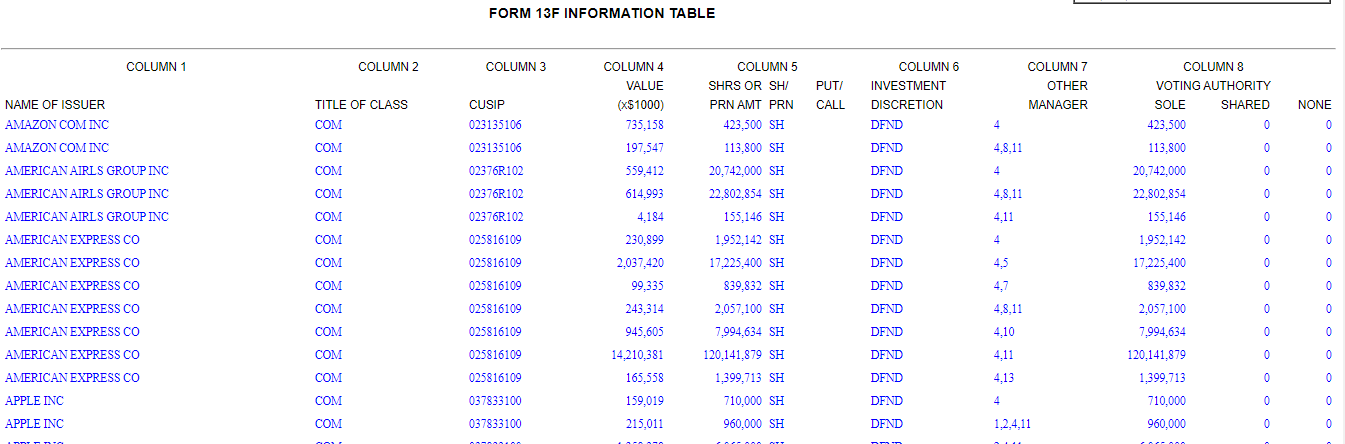Click the value cell 4,184
1345x444 pixels.
[650, 217]
